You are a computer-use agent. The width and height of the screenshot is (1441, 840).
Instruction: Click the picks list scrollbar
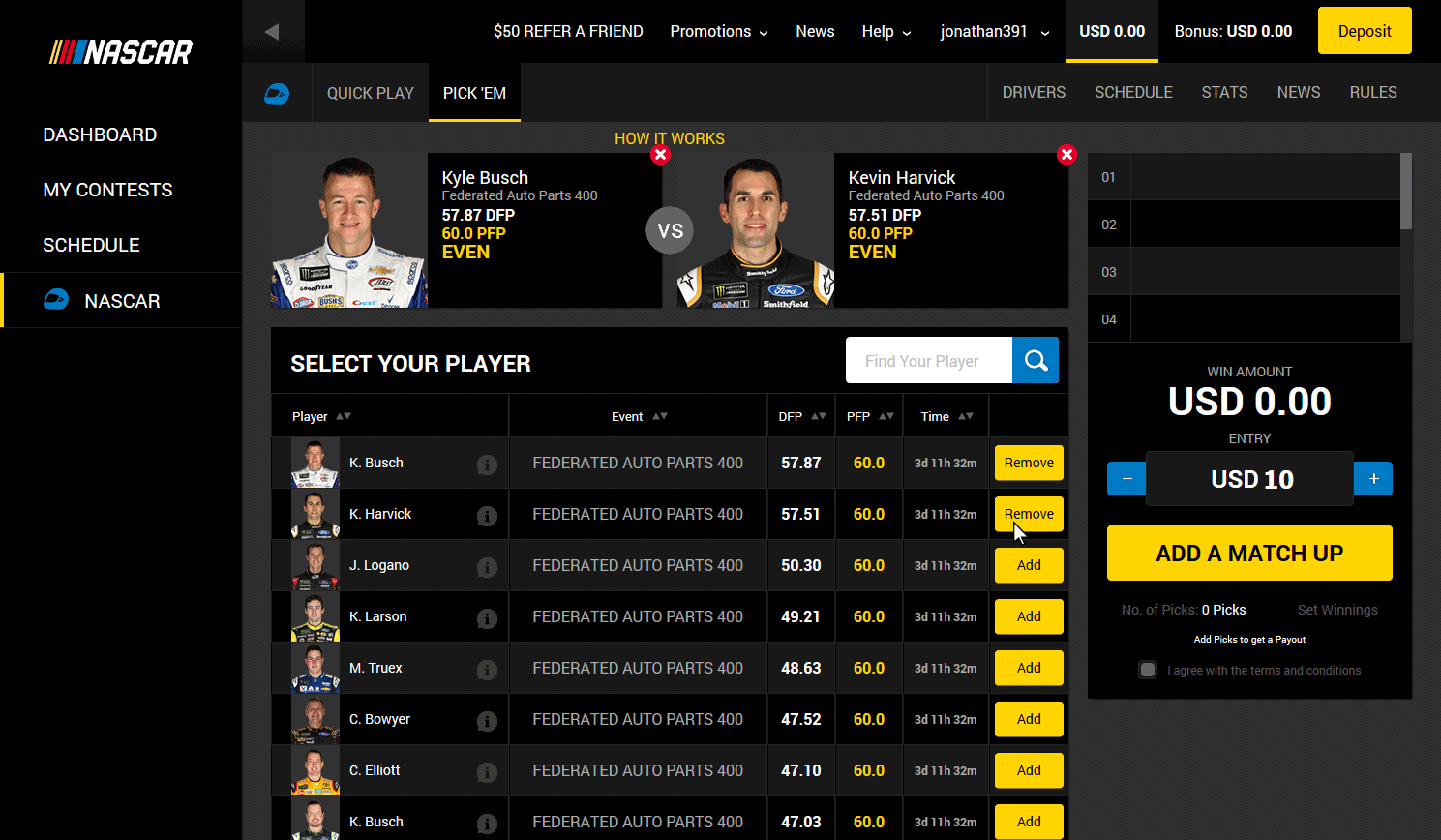point(1406,192)
